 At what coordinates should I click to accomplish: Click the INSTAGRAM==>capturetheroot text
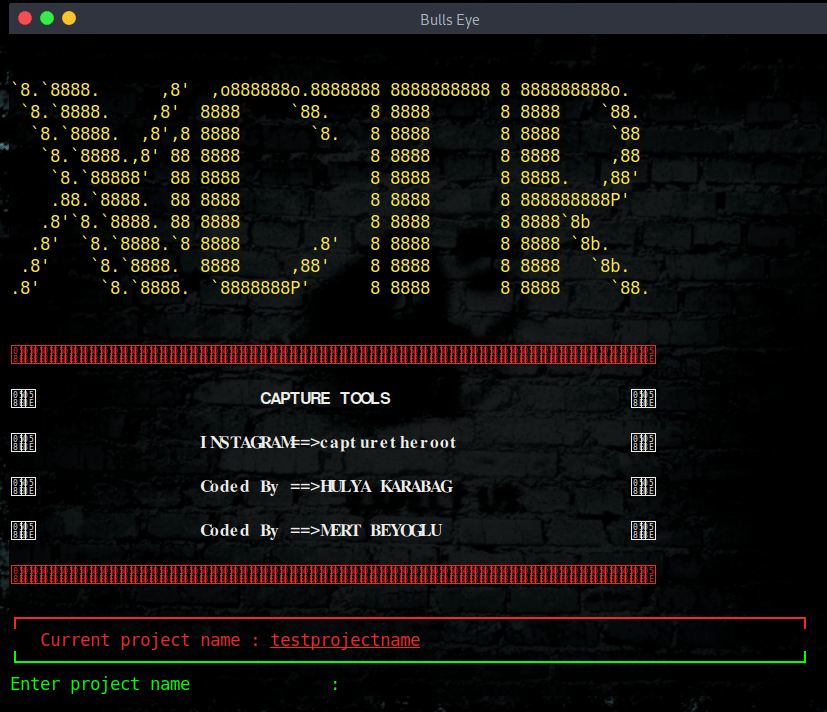point(328,443)
